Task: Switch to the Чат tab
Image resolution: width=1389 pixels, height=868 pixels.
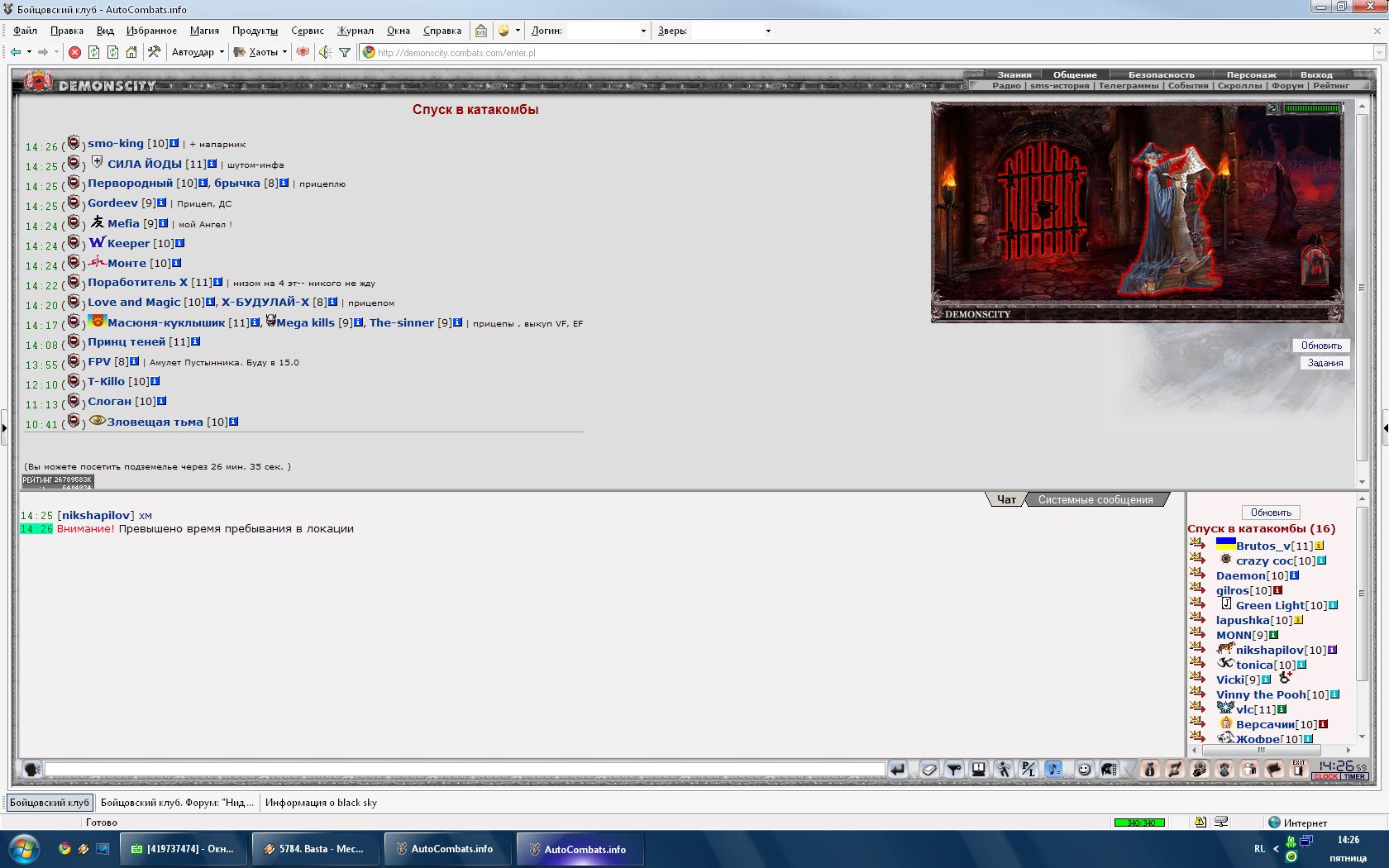Action: point(1006,499)
